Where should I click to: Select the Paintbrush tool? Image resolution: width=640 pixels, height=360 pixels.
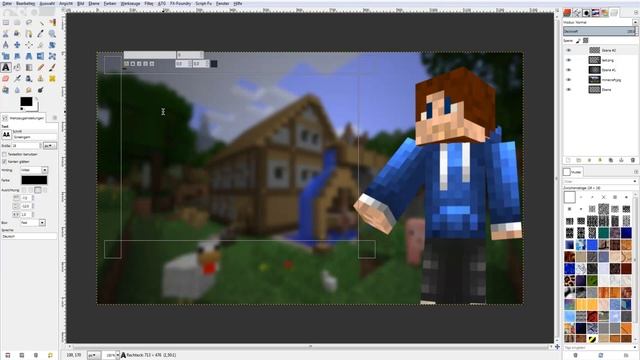pyautogui.click(x=52, y=67)
